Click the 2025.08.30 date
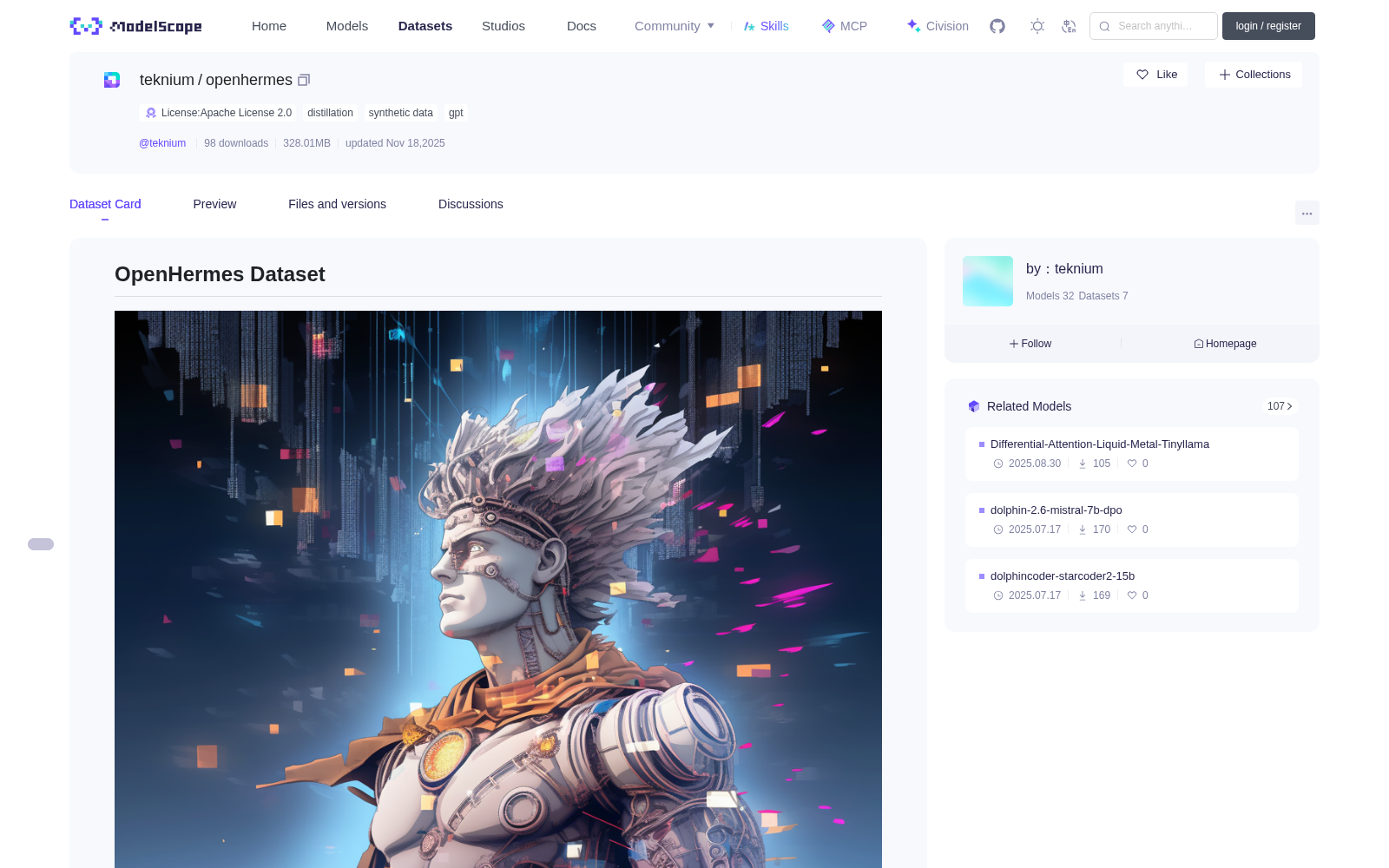Screen dimensions: 1389x868 [x=1035, y=464]
